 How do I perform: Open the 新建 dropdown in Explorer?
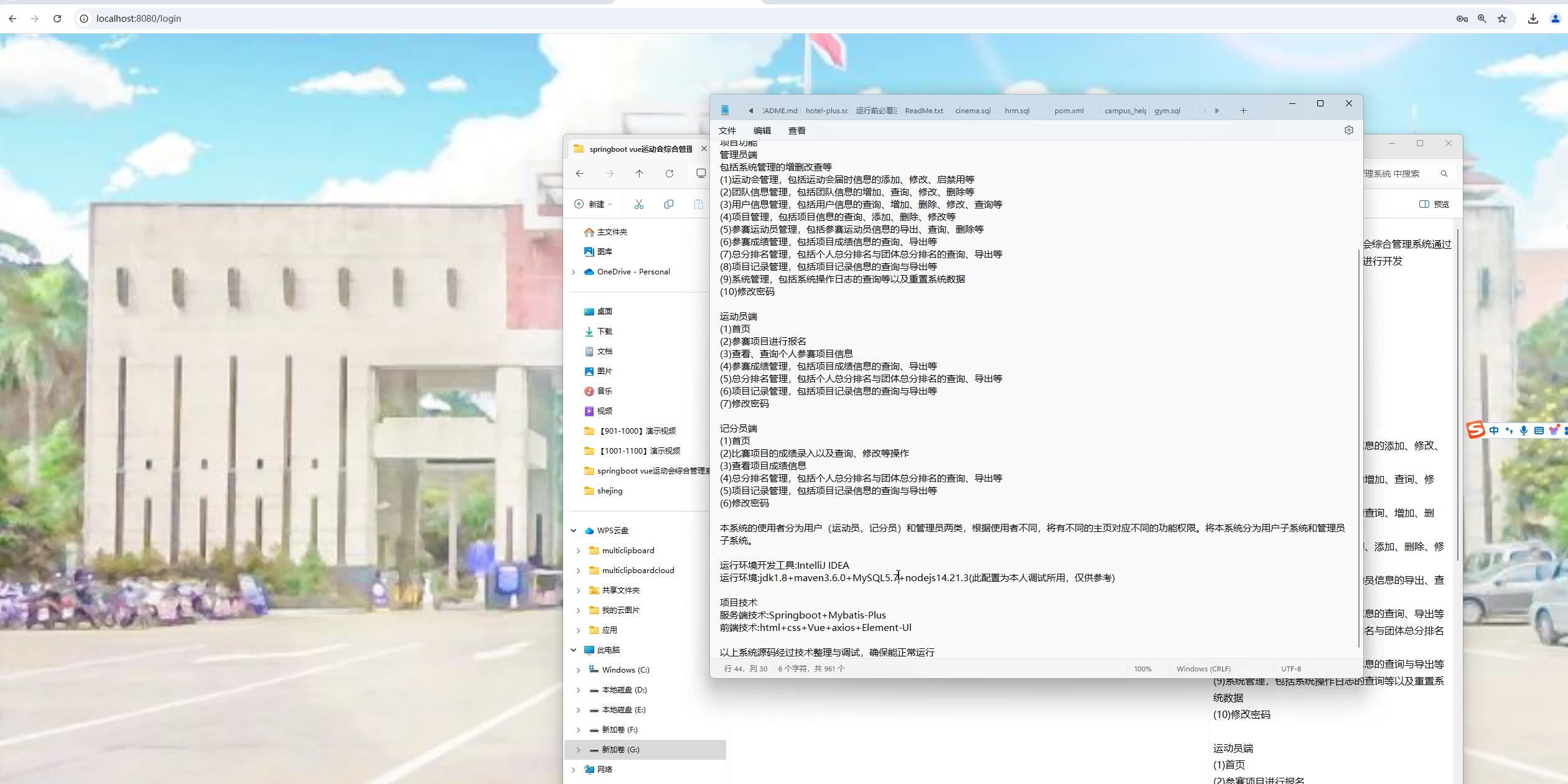[593, 204]
